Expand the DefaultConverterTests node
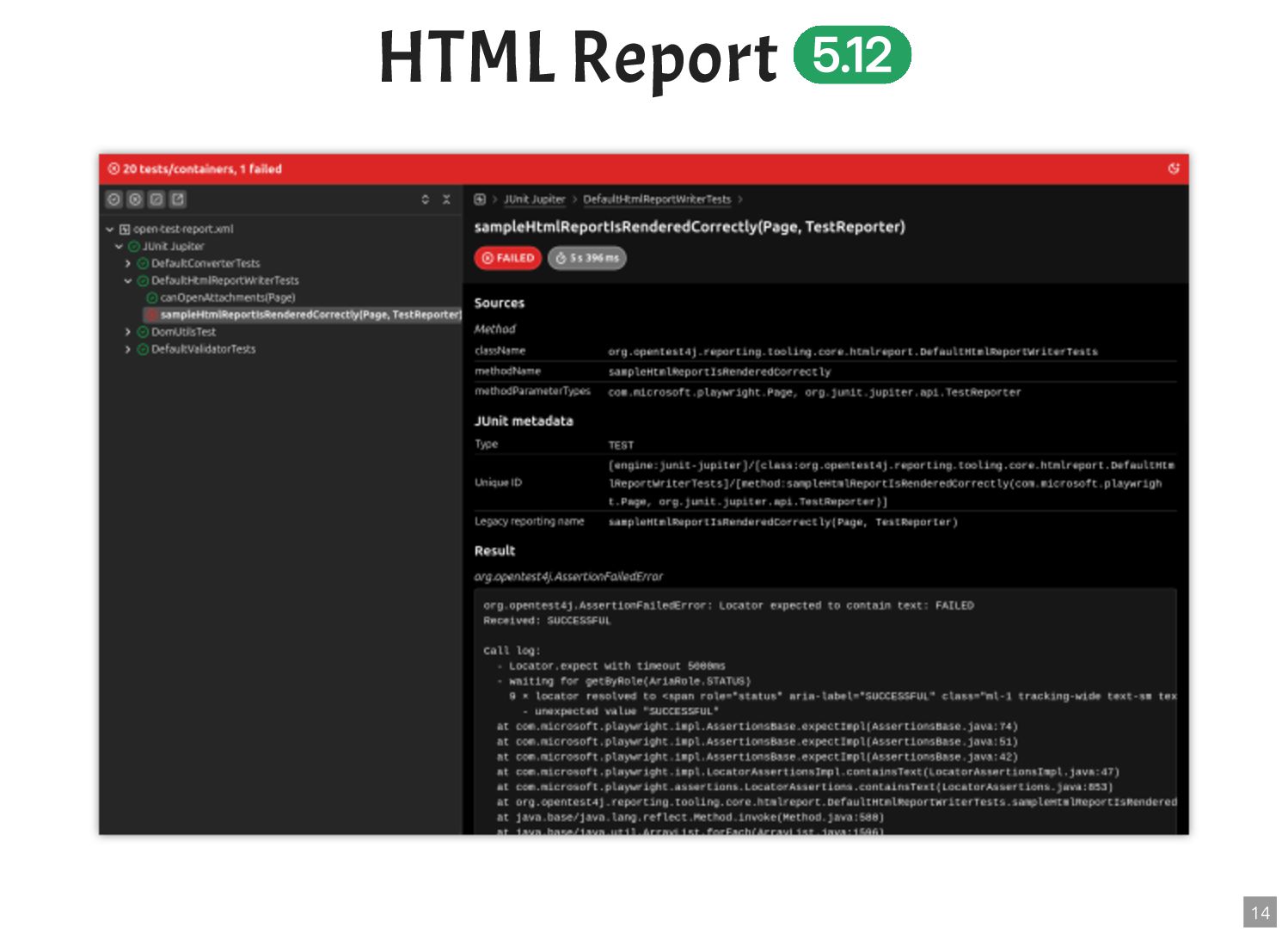The width and height of the screenshot is (1288, 939). coord(128,264)
